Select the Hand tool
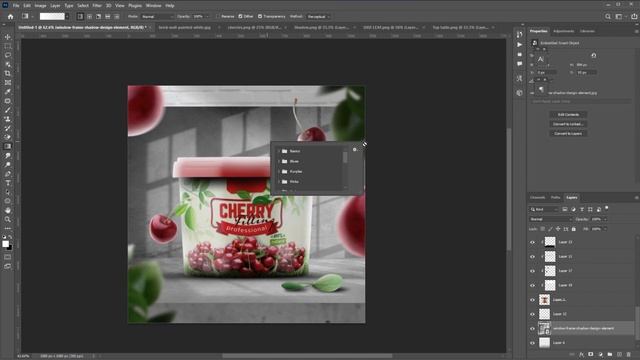This screenshot has height=360, width=640. pyautogui.click(x=8, y=210)
